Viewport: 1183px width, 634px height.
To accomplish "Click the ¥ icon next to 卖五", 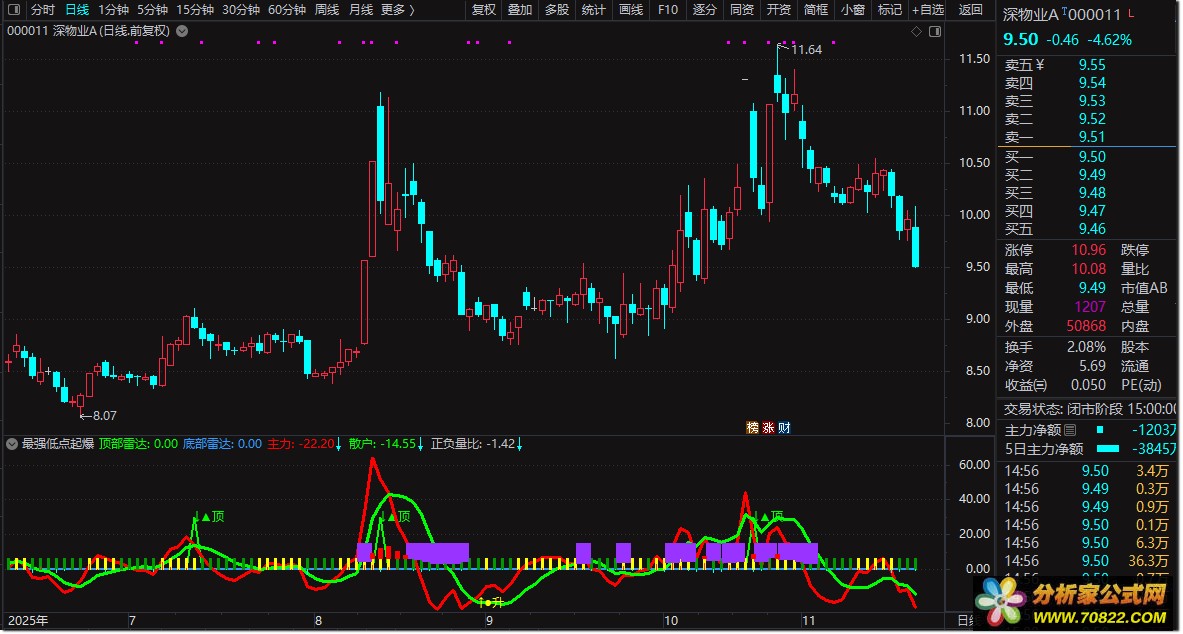I will 1039,65.
